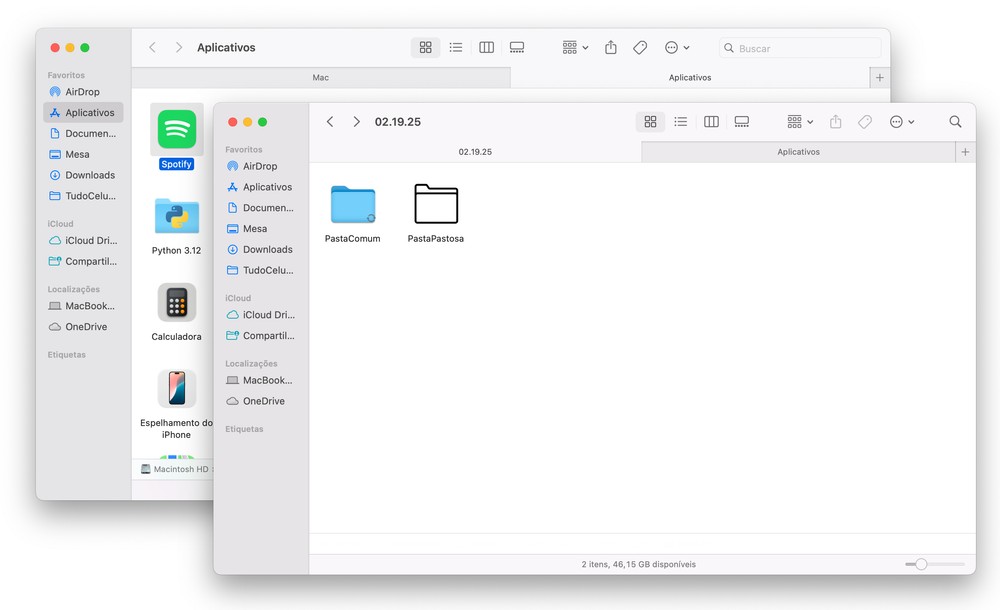Image resolution: width=1000 pixels, height=610 pixels.
Task: Select the Python 3.12 app icon
Action: [x=177, y=216]
